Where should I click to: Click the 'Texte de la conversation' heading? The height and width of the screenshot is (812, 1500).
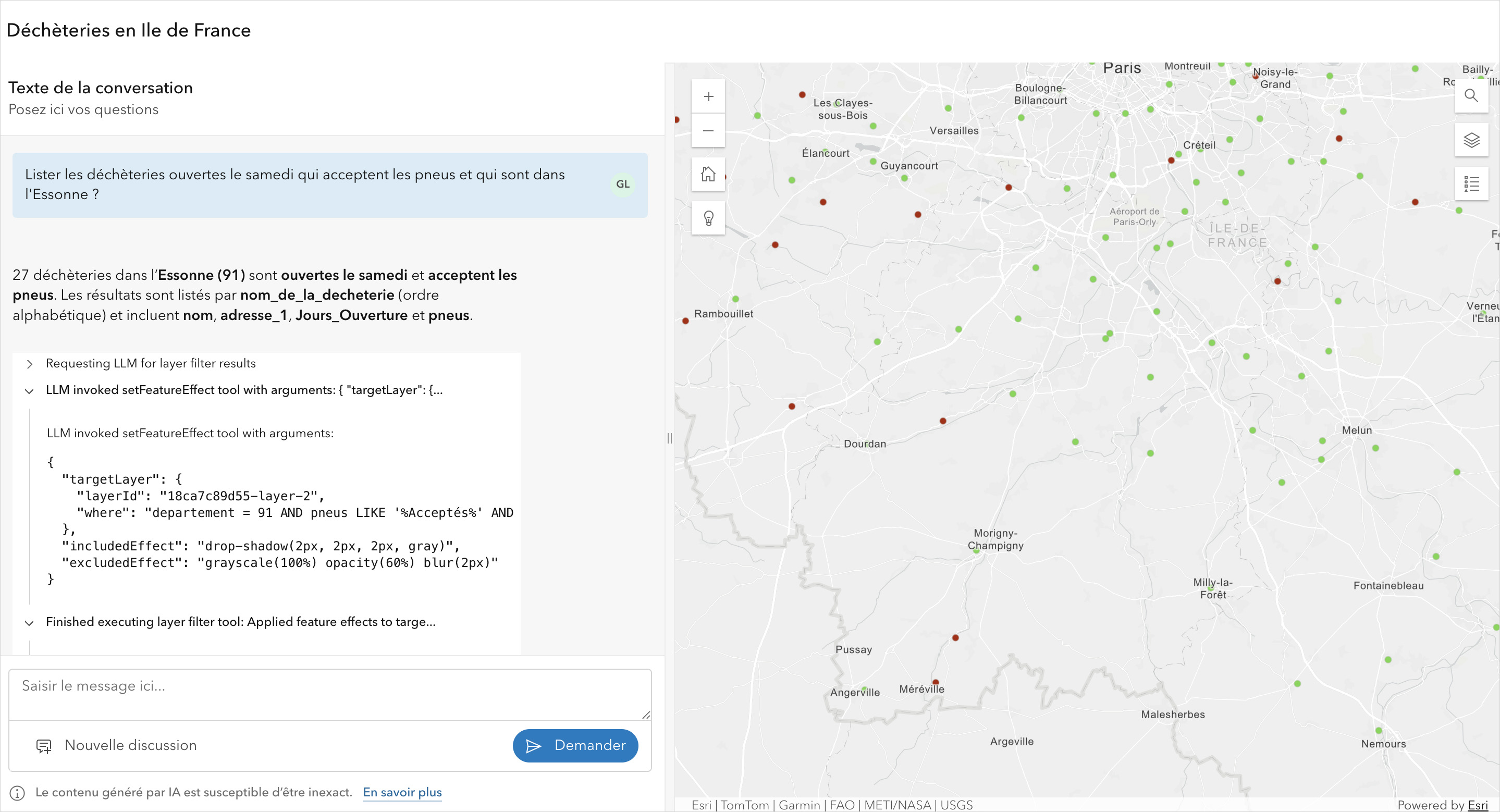tap(100, 88)
